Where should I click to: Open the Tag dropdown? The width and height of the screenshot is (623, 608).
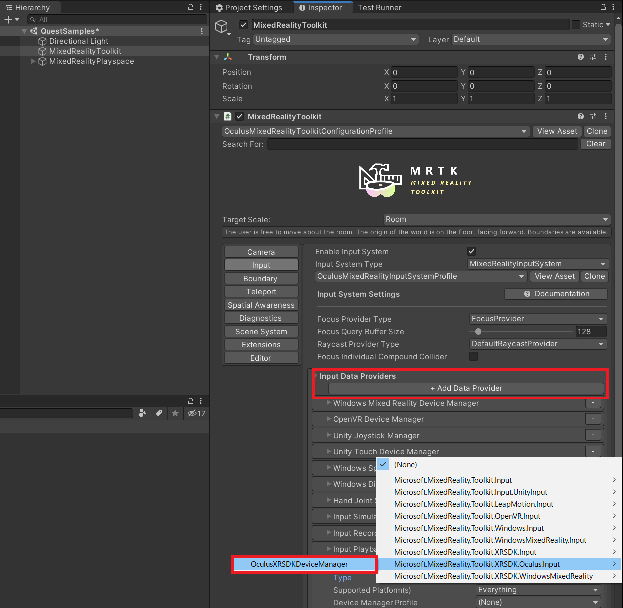click(x=336, y=39)
